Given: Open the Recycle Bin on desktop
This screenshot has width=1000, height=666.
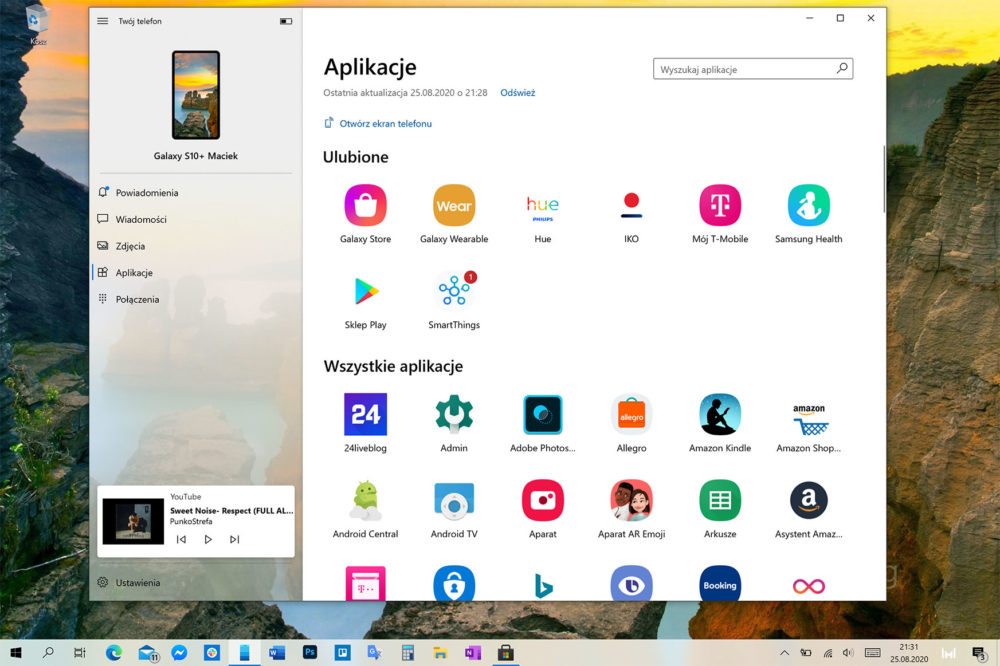Looking at the screenshot, I should pos(37,26).
